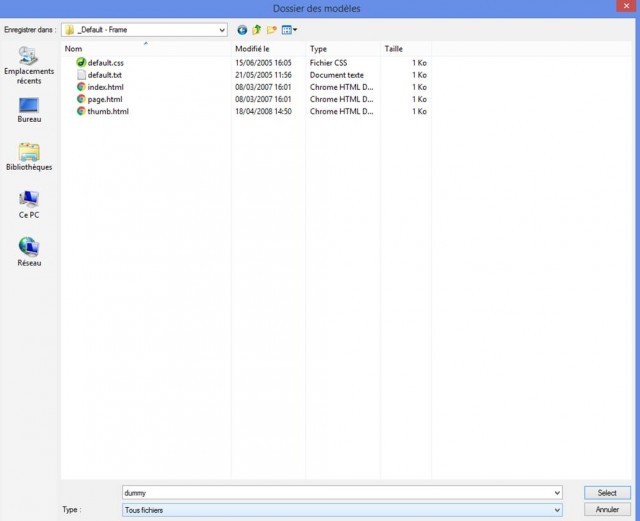Screen dimensions: 640x521
Task: Click the Annuler button
Action: pyautogui.click(x=607, y=510)
